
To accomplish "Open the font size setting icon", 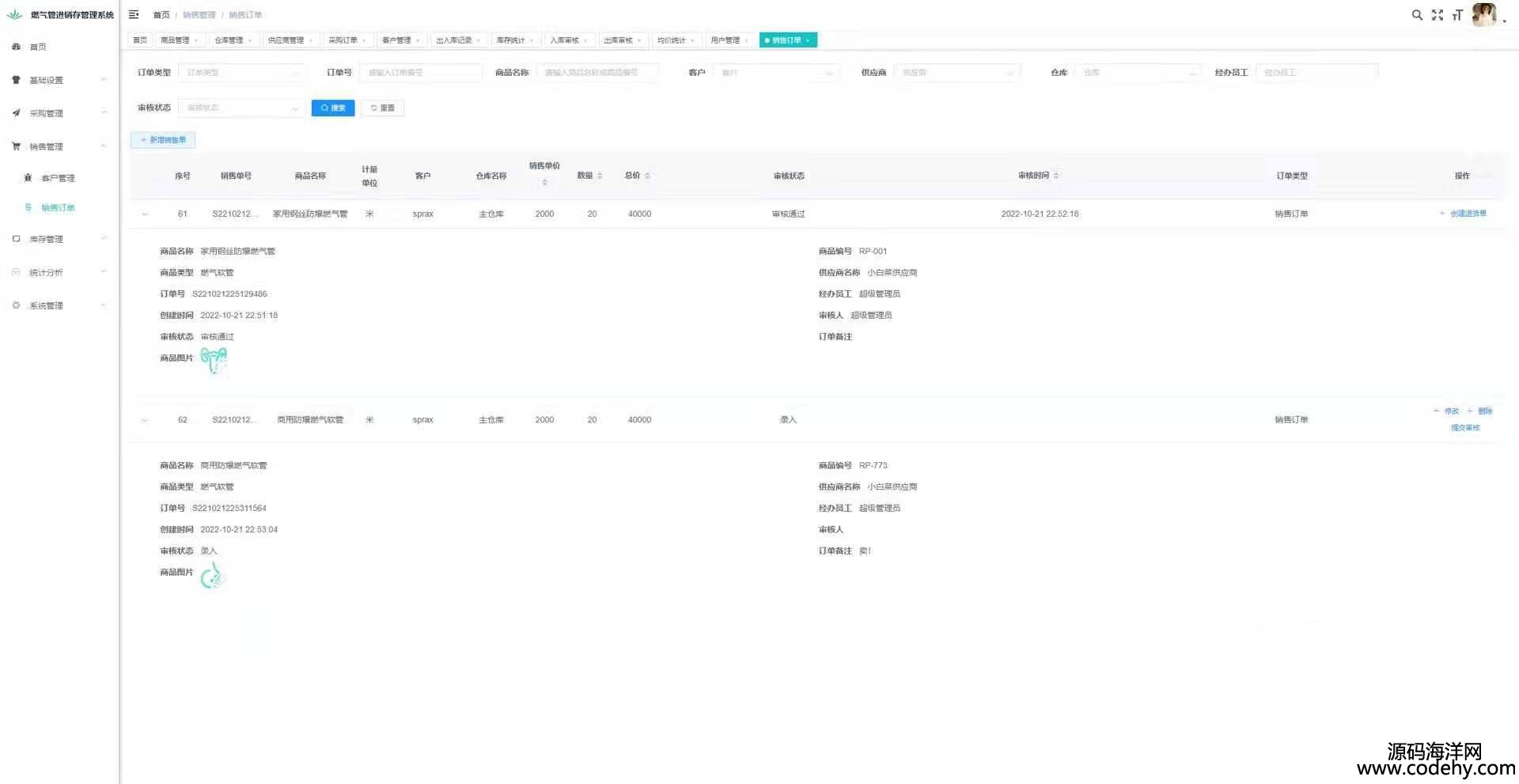I will [x=1457, y=15].
